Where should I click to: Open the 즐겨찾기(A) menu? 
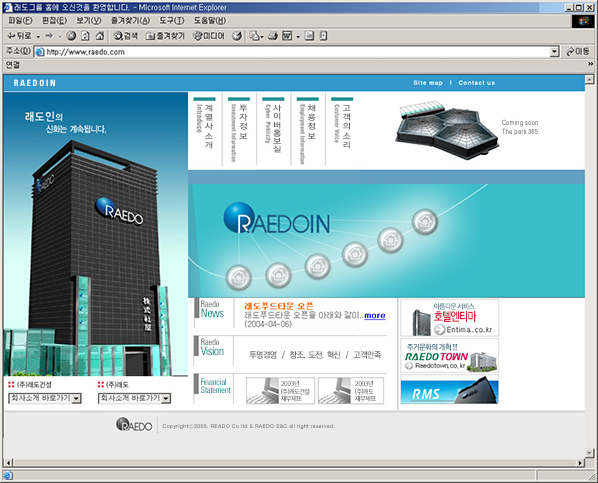[x=130, y=21]
